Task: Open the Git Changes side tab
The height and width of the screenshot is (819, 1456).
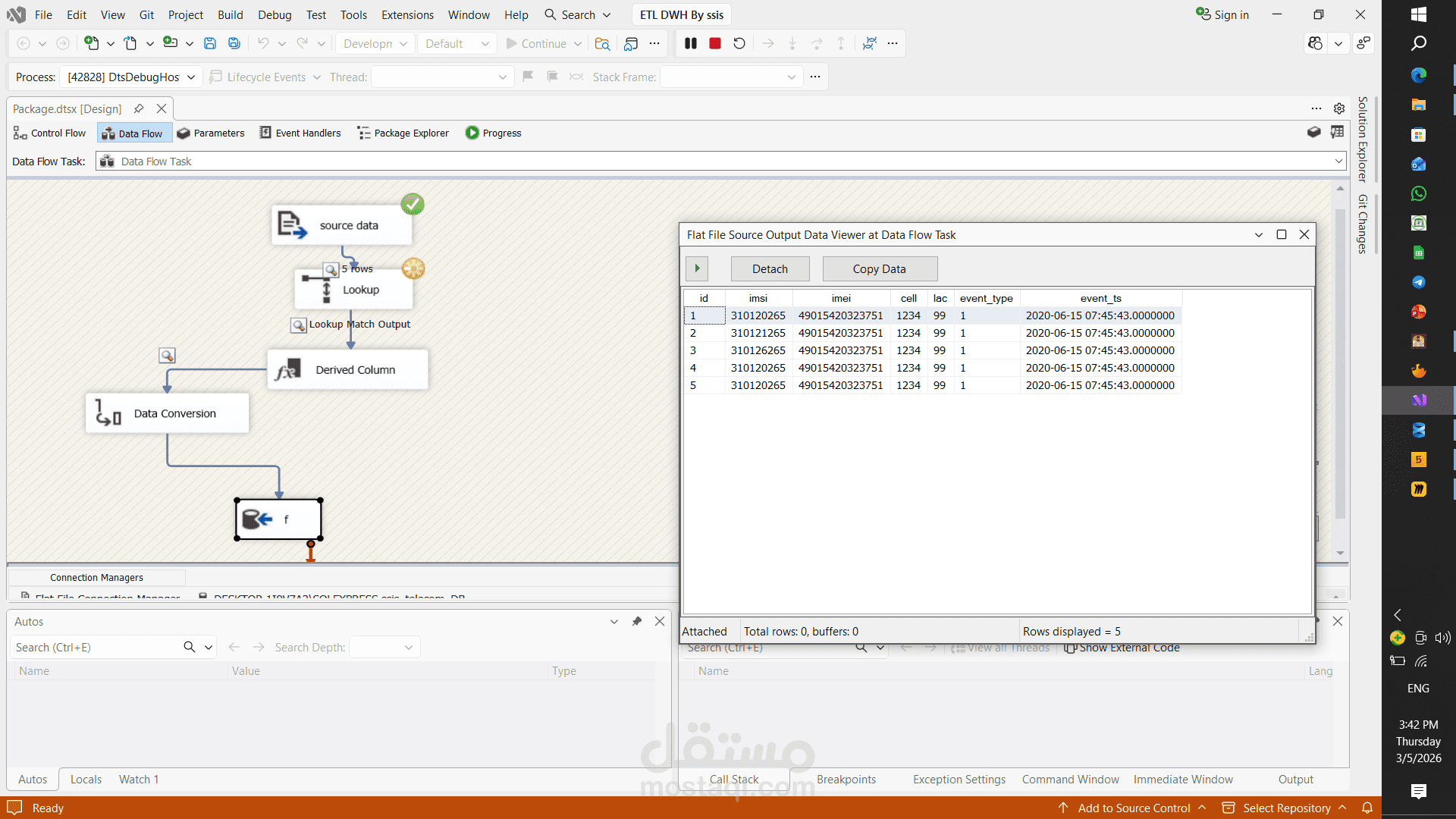Action: pyautogui.click(x=1363, y=224)
